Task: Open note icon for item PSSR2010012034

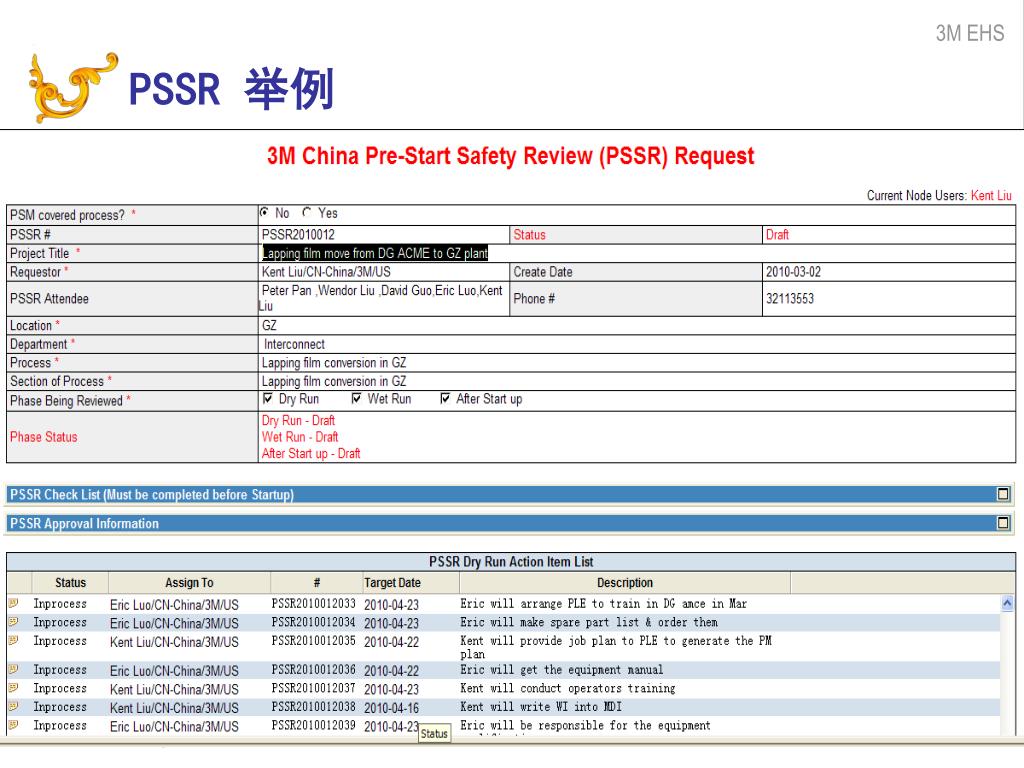Action: tap(13, 622)
